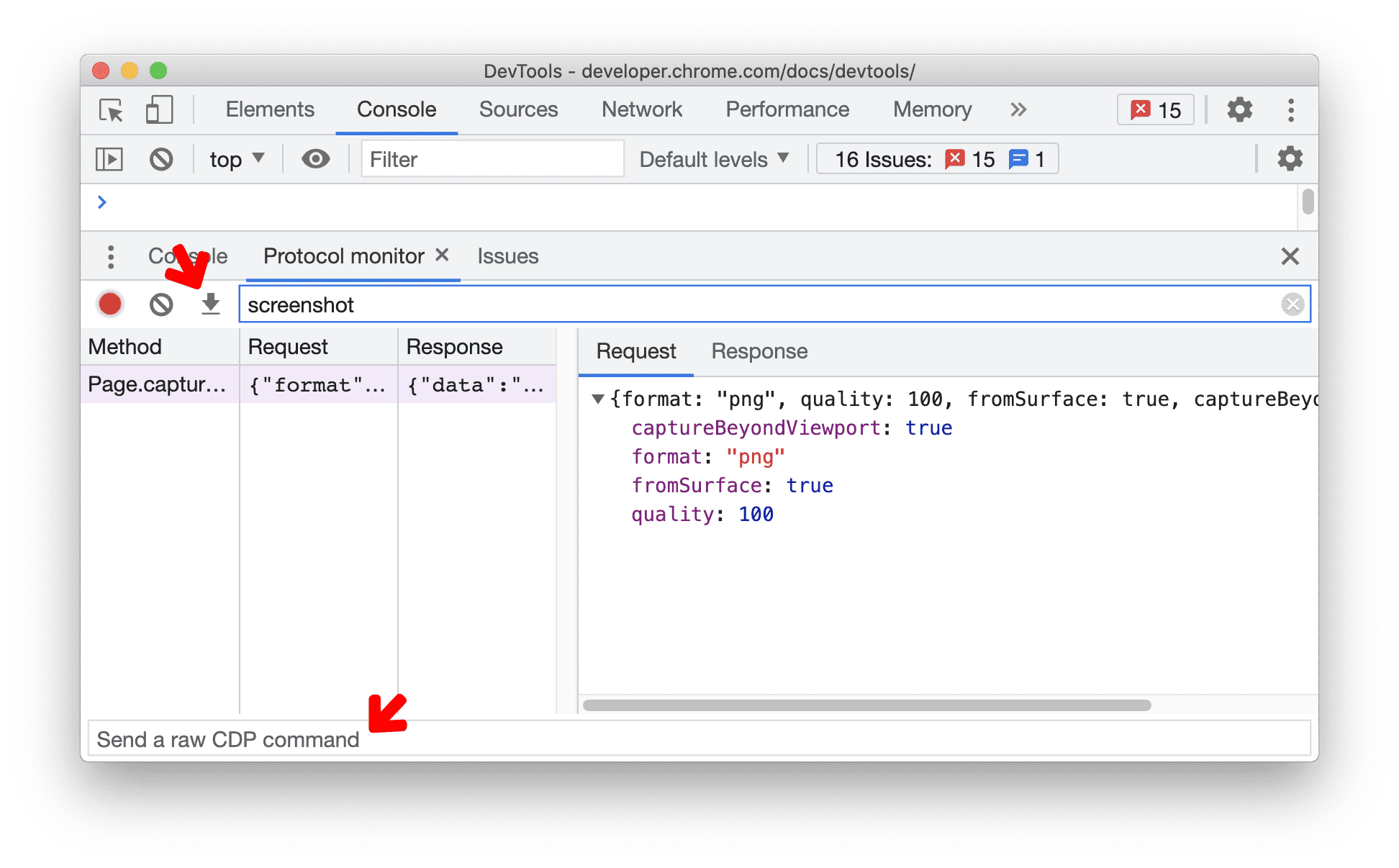Switch to the Issues tab
The width and height of the screenshot is (1399, 868).
(x=508, y=255)
